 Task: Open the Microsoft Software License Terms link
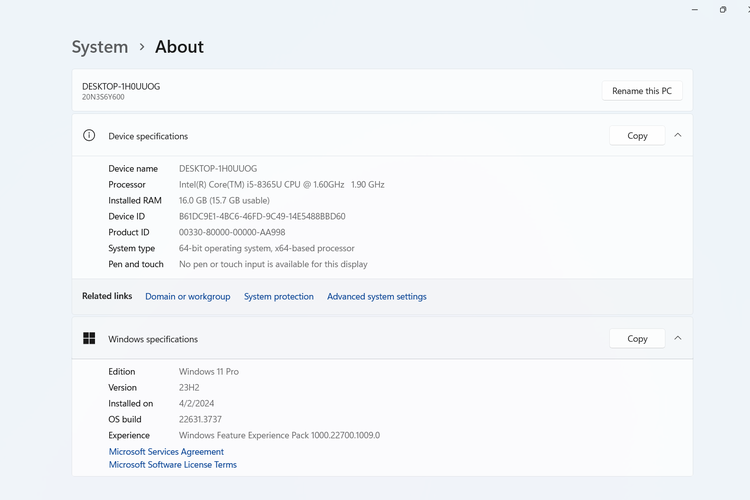tap(173, 465)
